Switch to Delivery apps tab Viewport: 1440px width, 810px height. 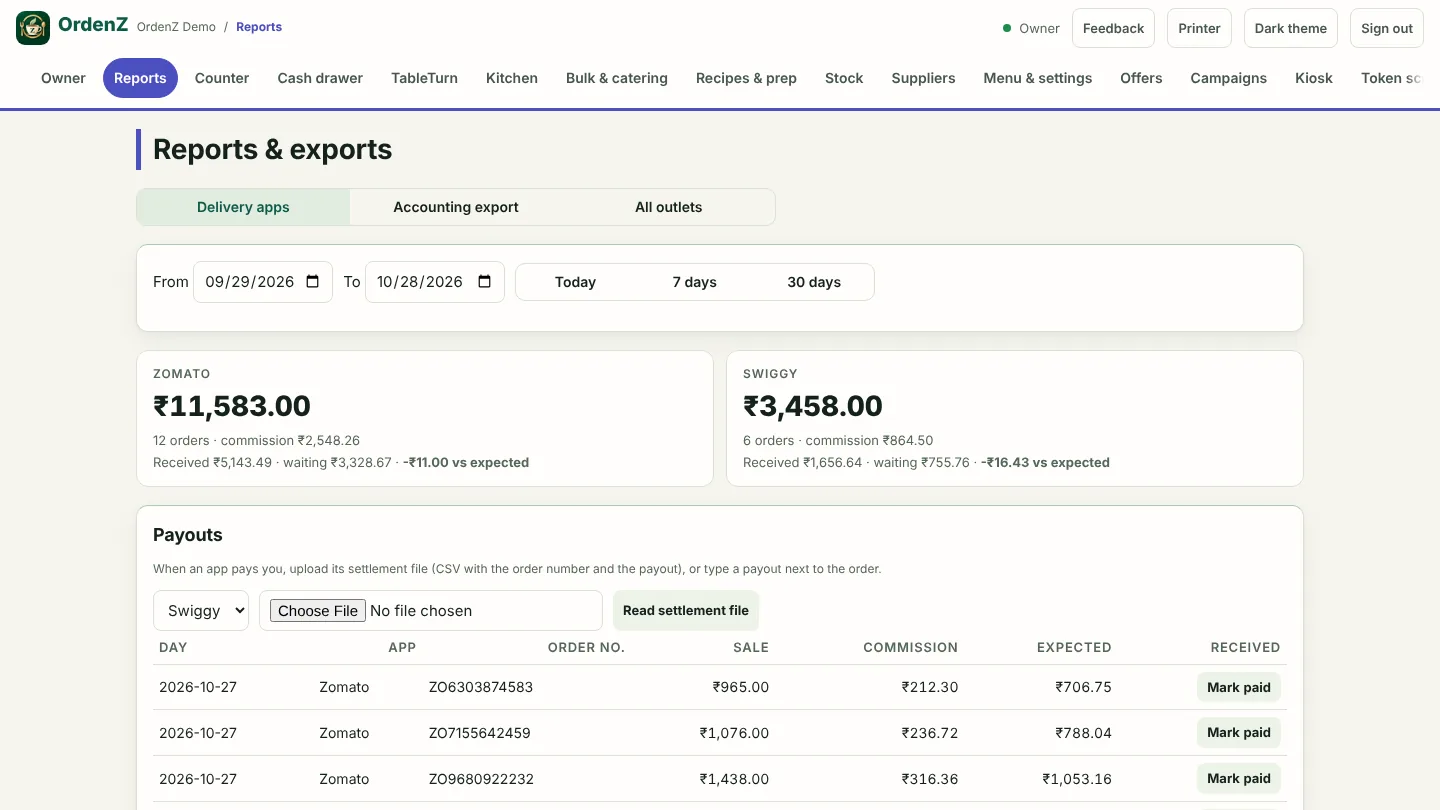coord(243,207)
